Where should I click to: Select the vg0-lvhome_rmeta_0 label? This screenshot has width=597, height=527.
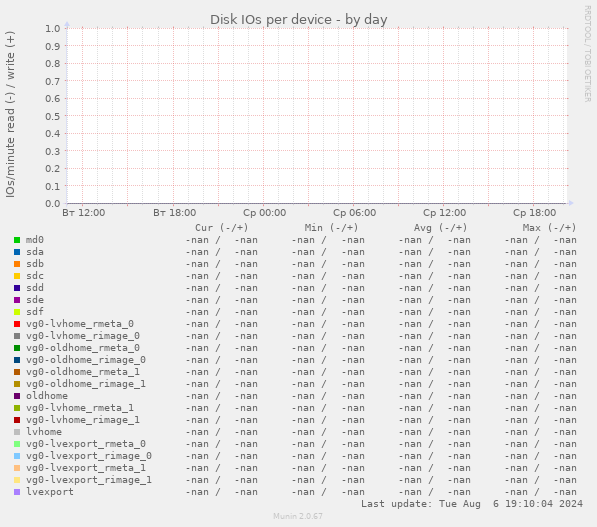point(80,324)
